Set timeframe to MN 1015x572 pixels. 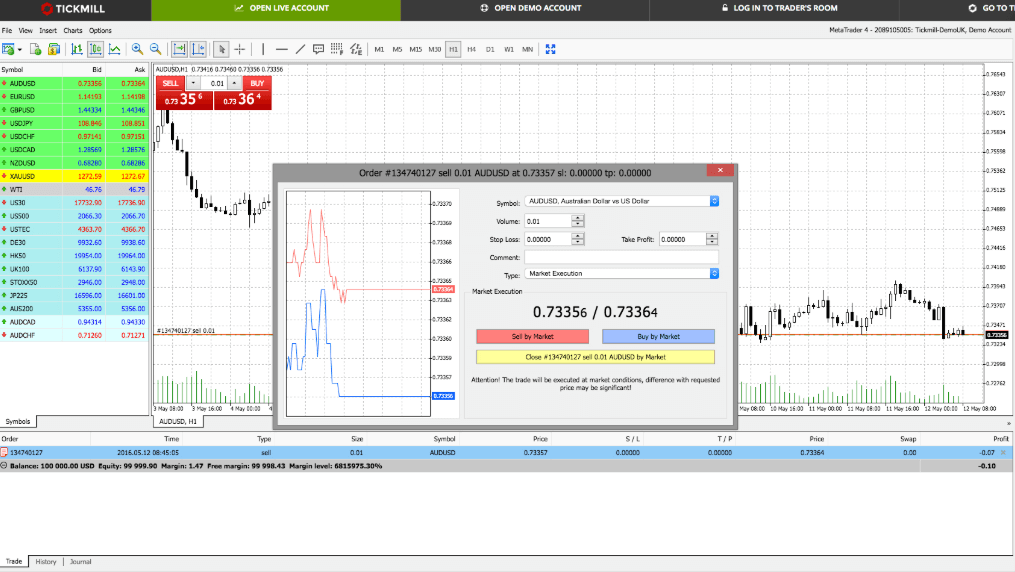pyautogui.click(x=528, y=49)
